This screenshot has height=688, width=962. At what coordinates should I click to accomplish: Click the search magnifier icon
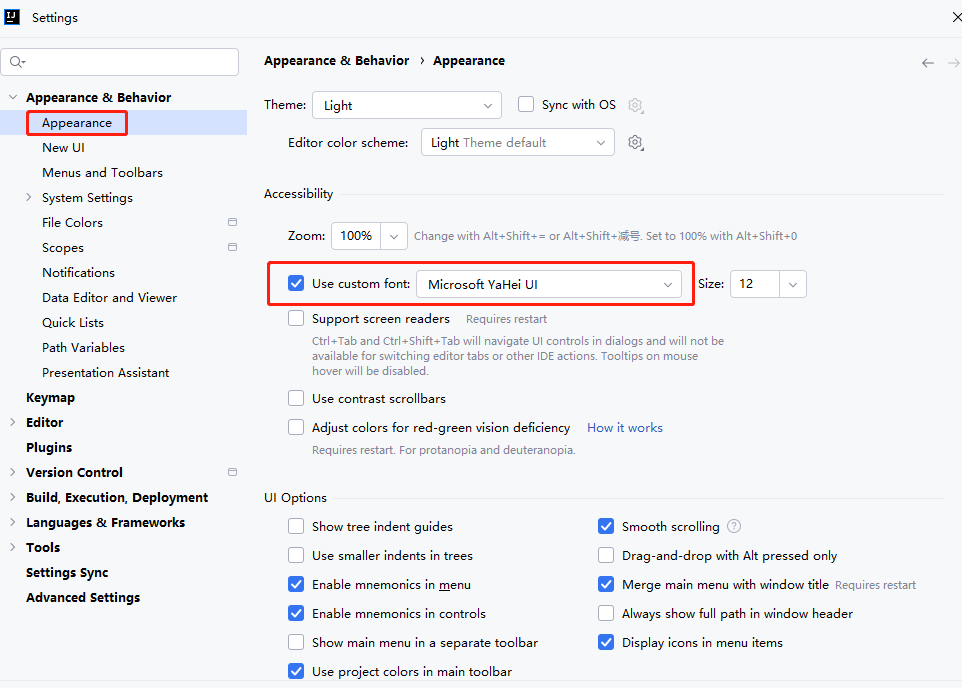tap(17, 62)
